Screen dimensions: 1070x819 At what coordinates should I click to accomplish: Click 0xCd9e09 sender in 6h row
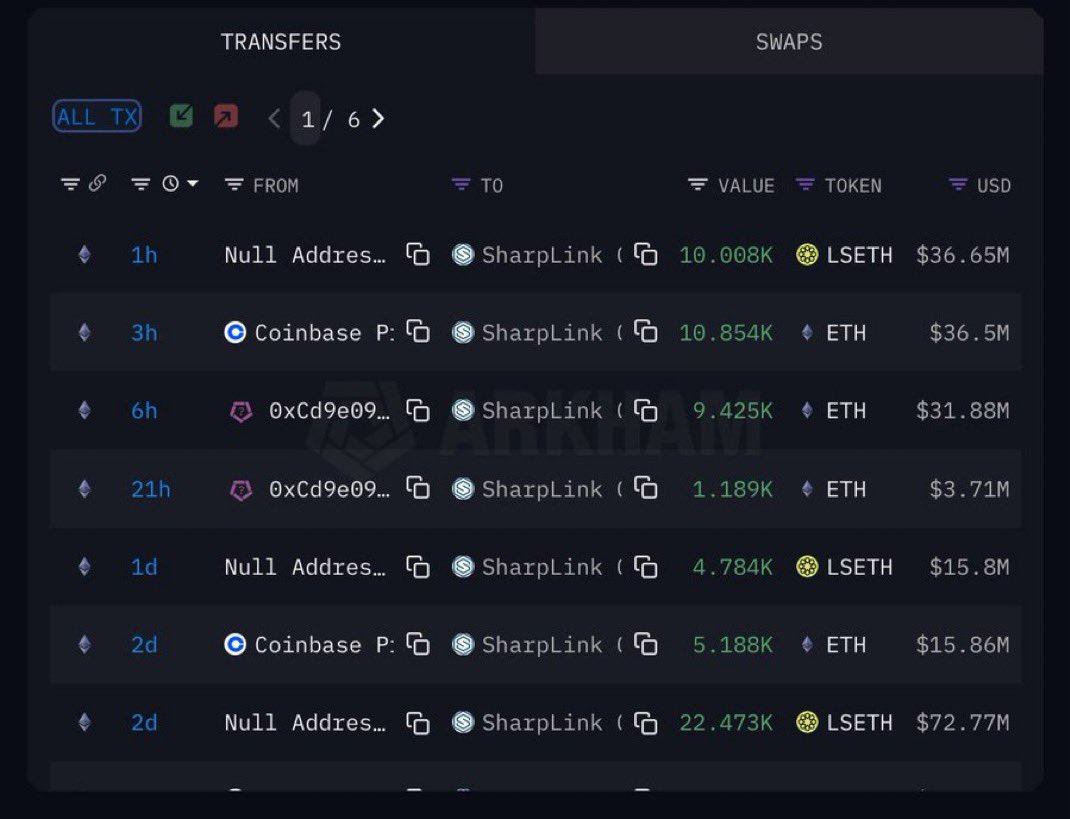(x=309, y=411)
